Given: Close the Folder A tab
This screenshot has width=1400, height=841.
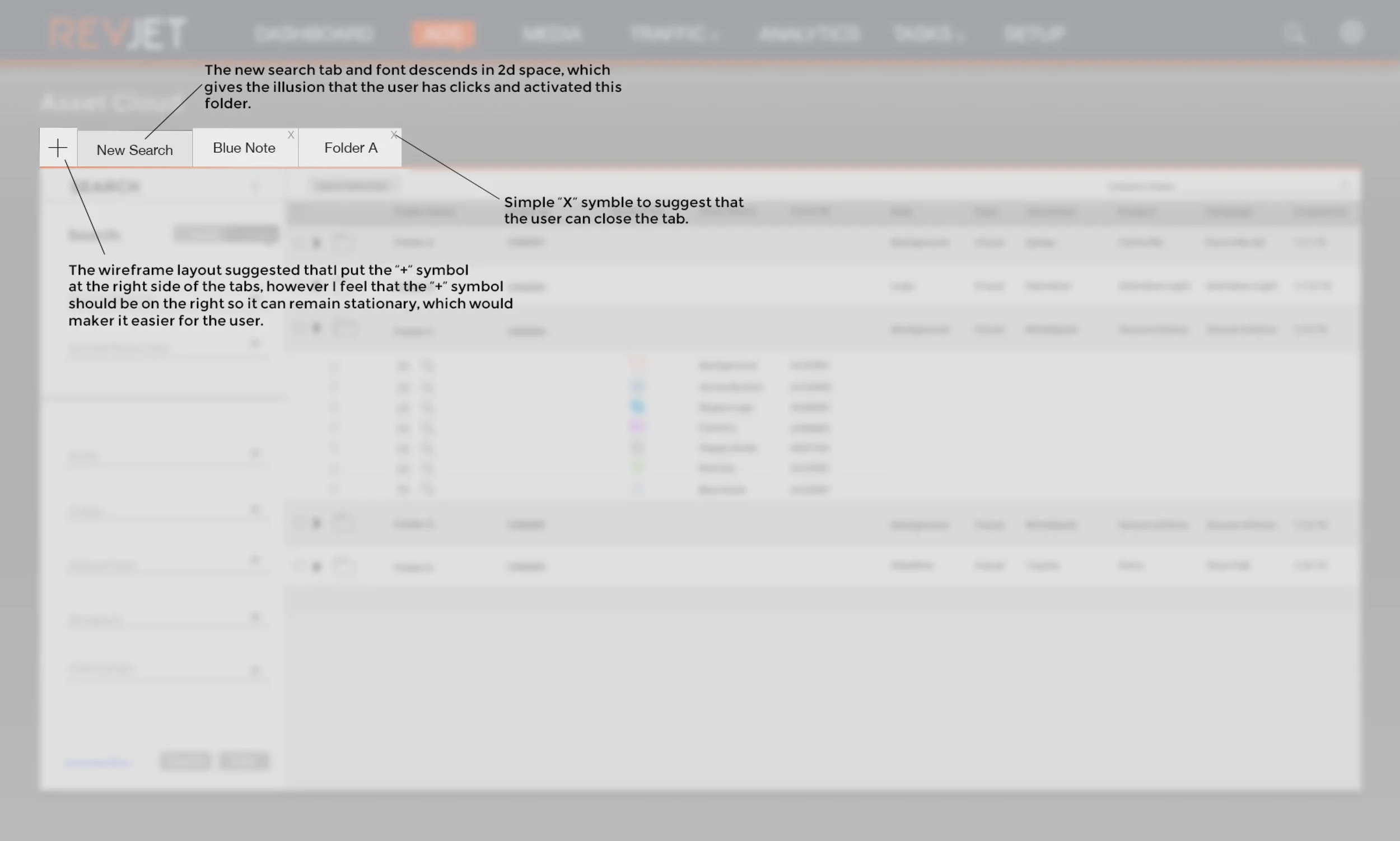Looking at the screenshot, I should tap(394, 135).
